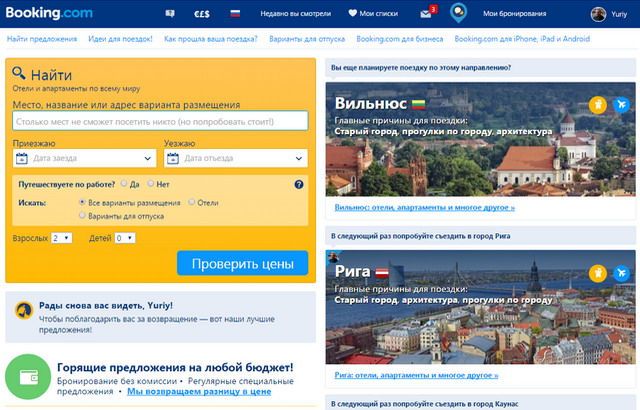Open Booking.com для бизнеса nav link
Image resolution: width=640 pixels, height=410 pixels.
coord(400,39)
